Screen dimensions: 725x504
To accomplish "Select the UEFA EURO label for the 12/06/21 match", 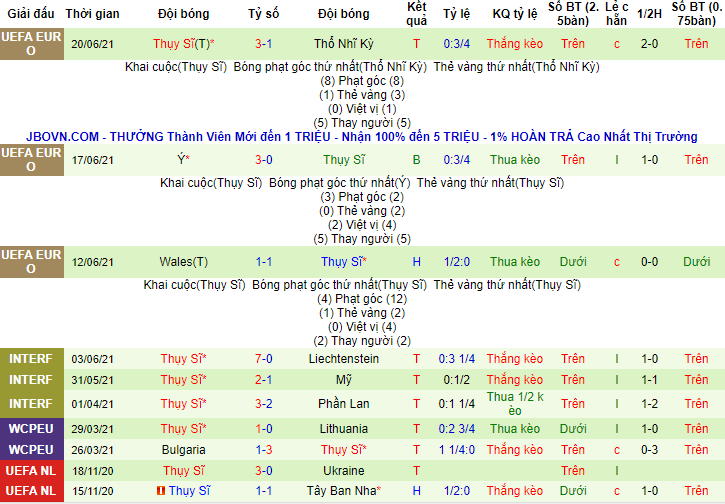I will (31, 262).
